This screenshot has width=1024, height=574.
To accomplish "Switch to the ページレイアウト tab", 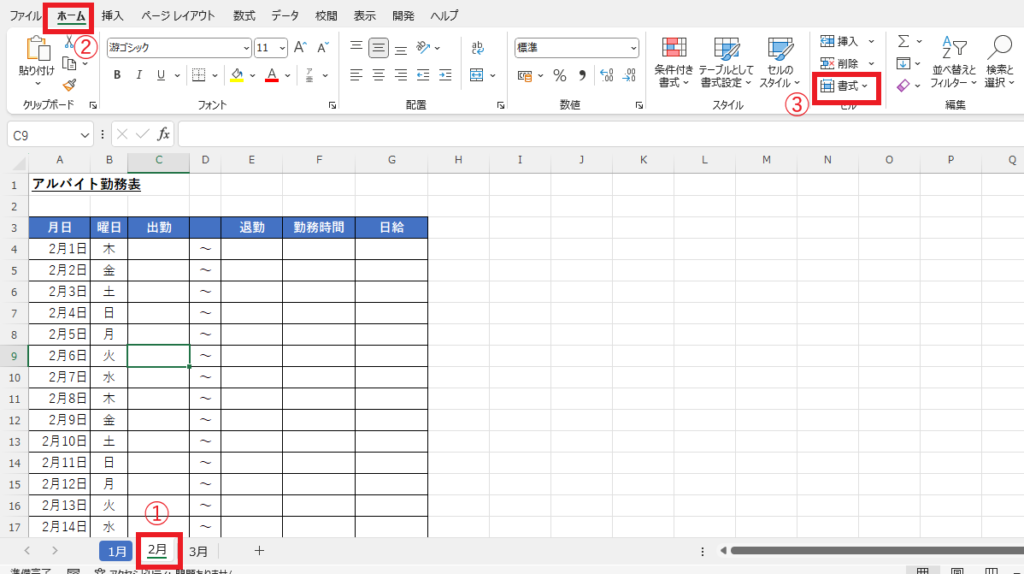I will pyautogui.click(x=178, y=16).
